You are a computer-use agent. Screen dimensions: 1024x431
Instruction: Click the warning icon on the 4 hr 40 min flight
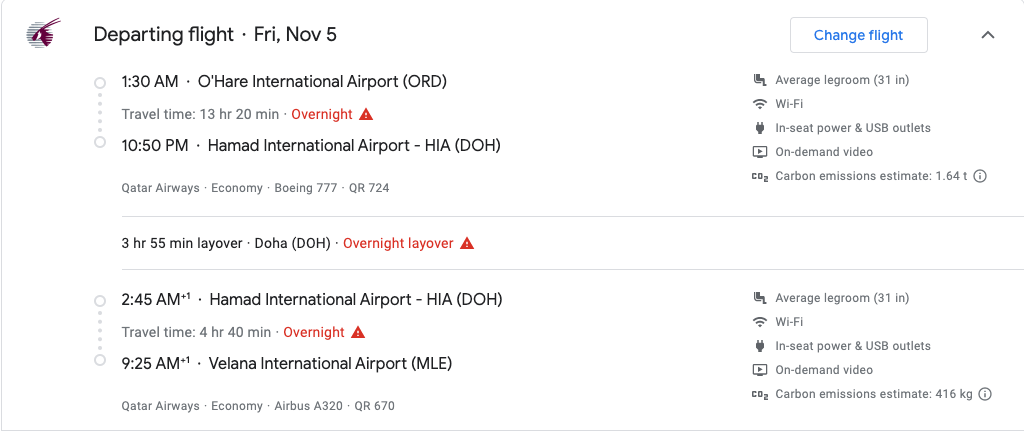pyautogui.click(x=358, y=332)
